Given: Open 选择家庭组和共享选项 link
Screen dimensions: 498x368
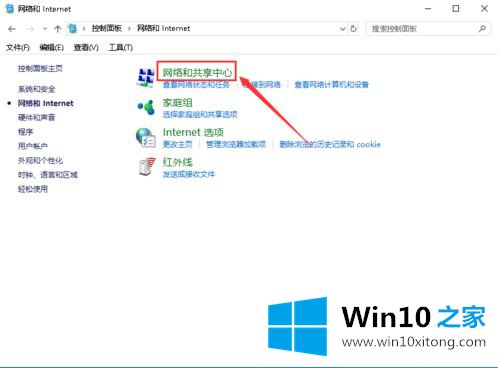Looking at the screenshot, I should coord(200,114).
